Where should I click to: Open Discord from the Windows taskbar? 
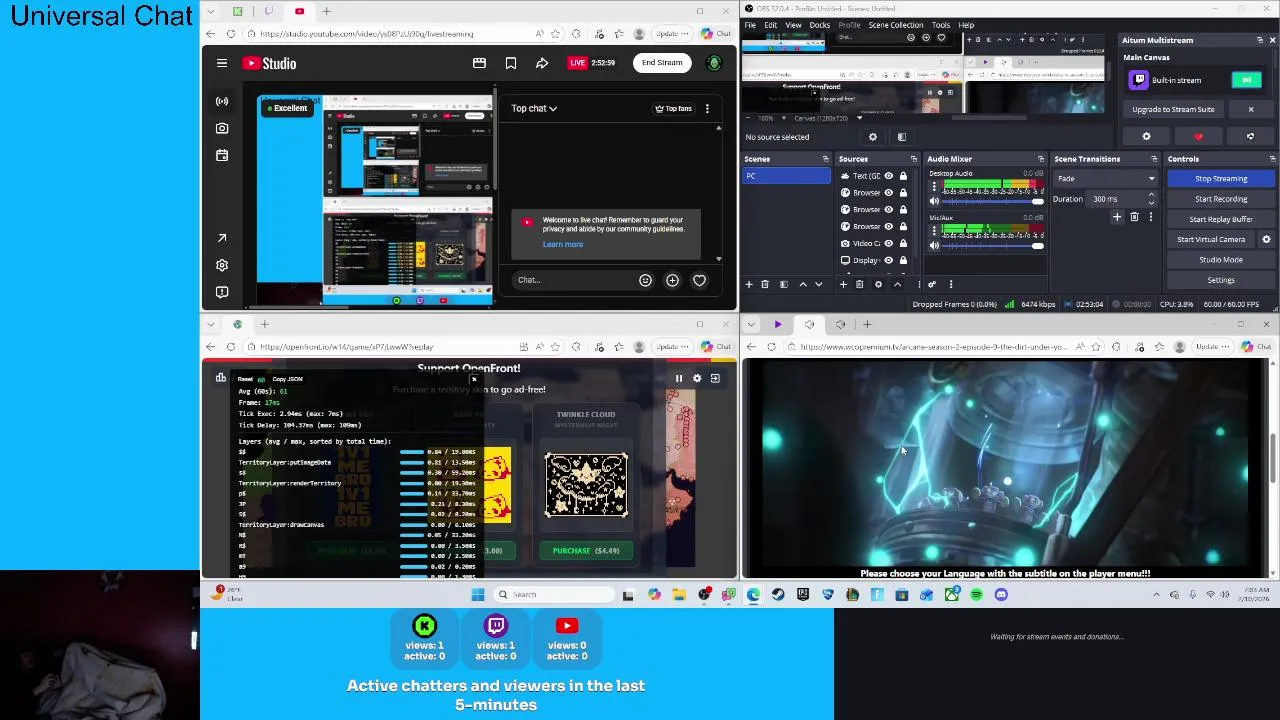1001,595
